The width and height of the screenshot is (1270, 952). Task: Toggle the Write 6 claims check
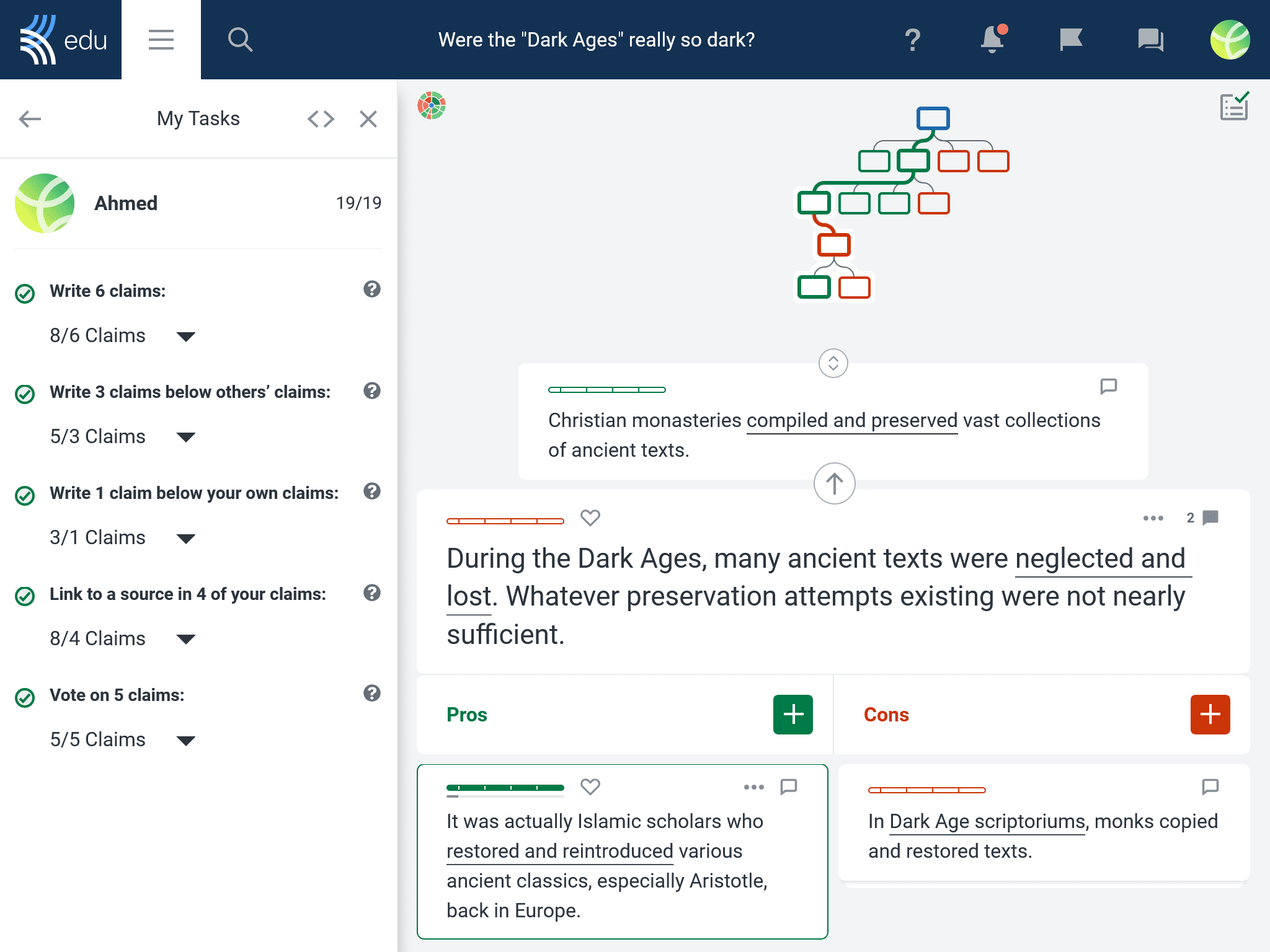tap(25, 293)
